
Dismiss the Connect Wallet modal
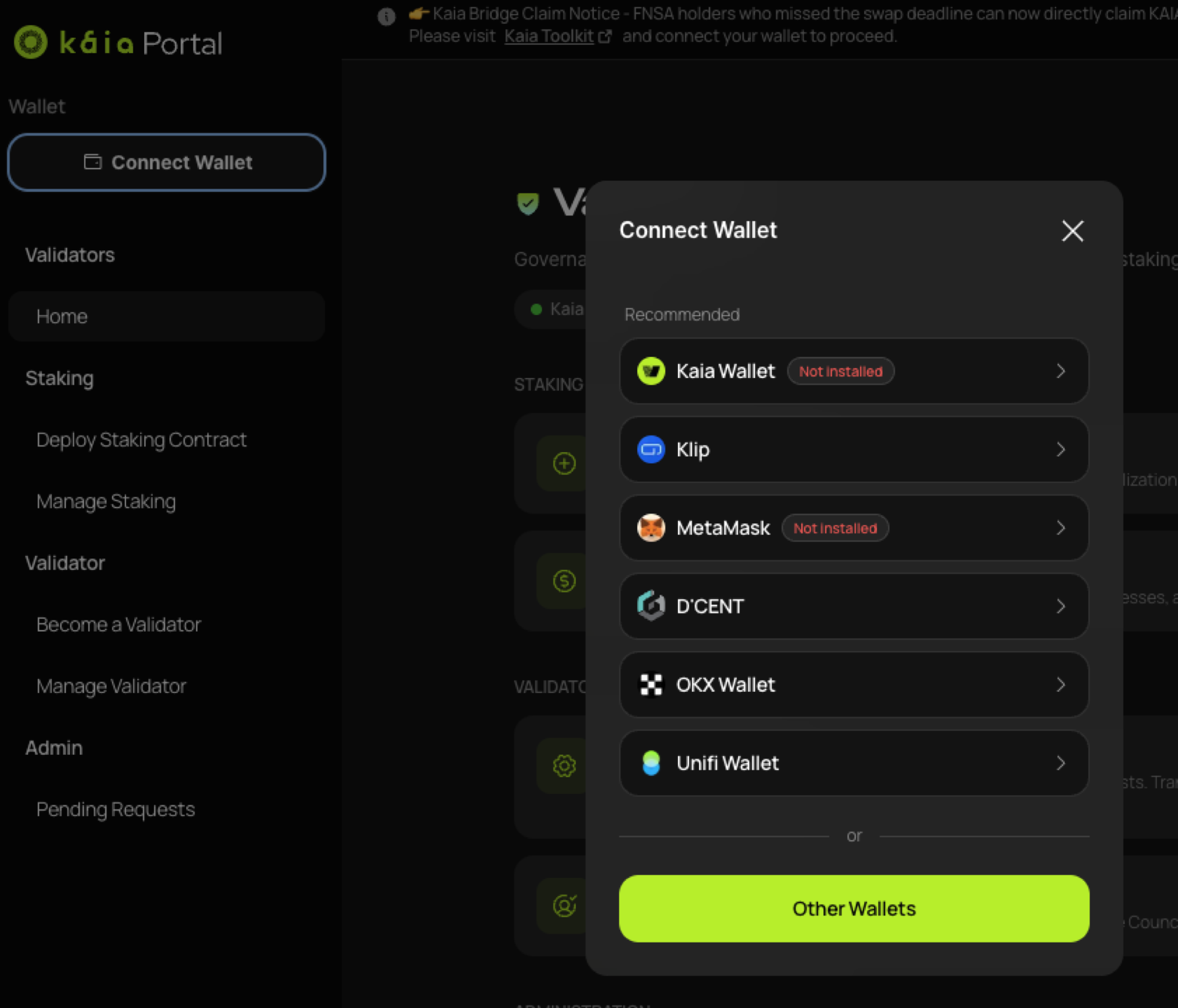click(x=1072, y=231)
